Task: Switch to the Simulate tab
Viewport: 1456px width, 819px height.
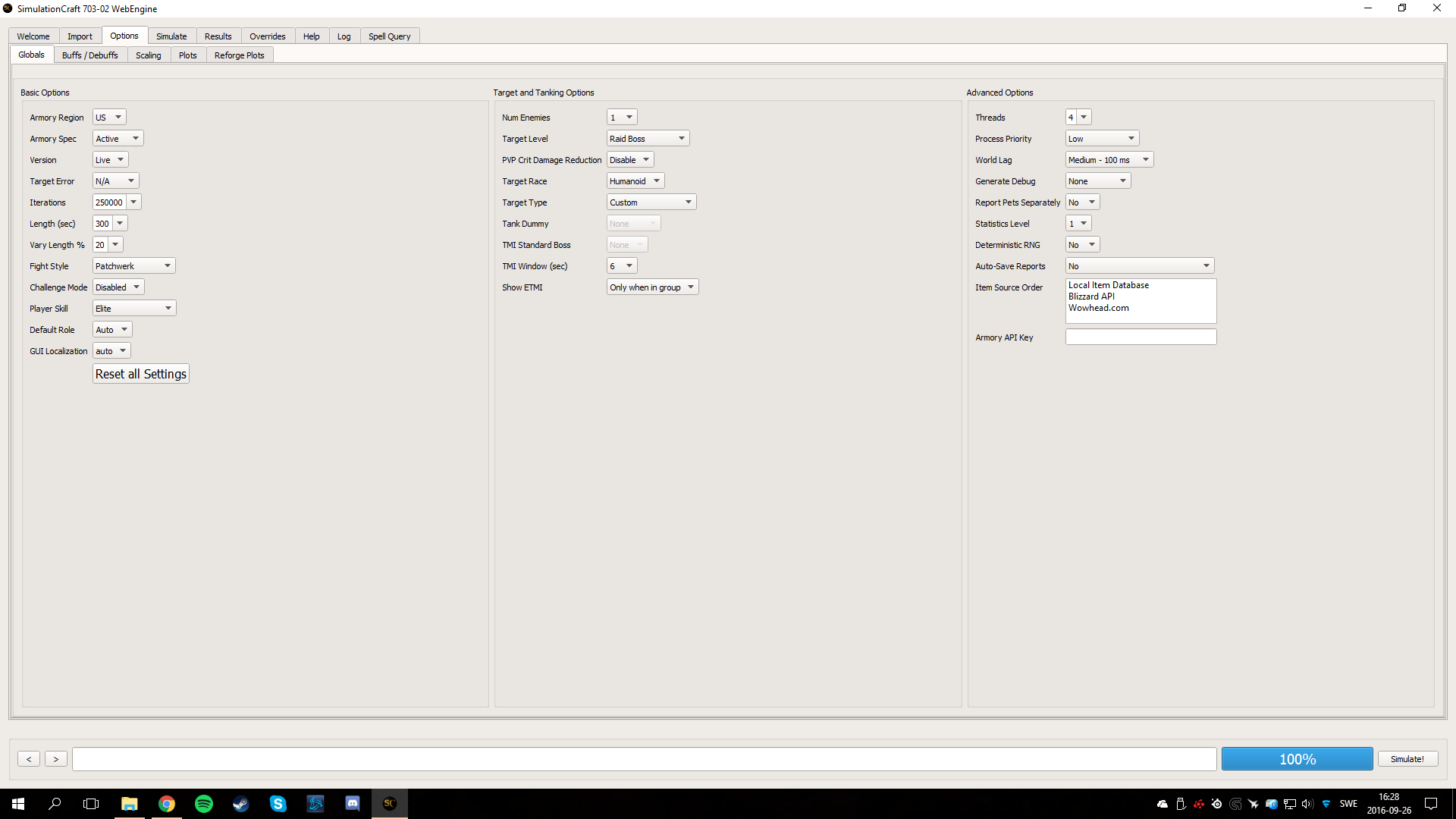Action: coord(171,36)
